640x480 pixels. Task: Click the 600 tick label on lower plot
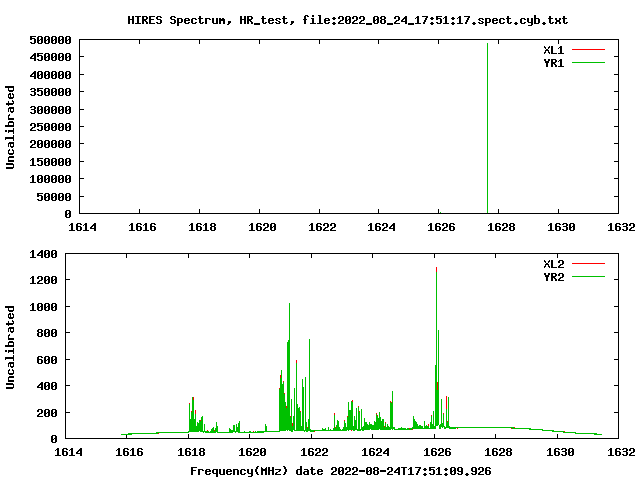[47, 360]
